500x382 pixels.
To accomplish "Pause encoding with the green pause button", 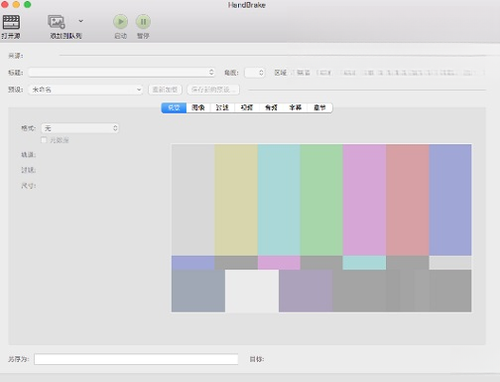I will pos(143,22).
